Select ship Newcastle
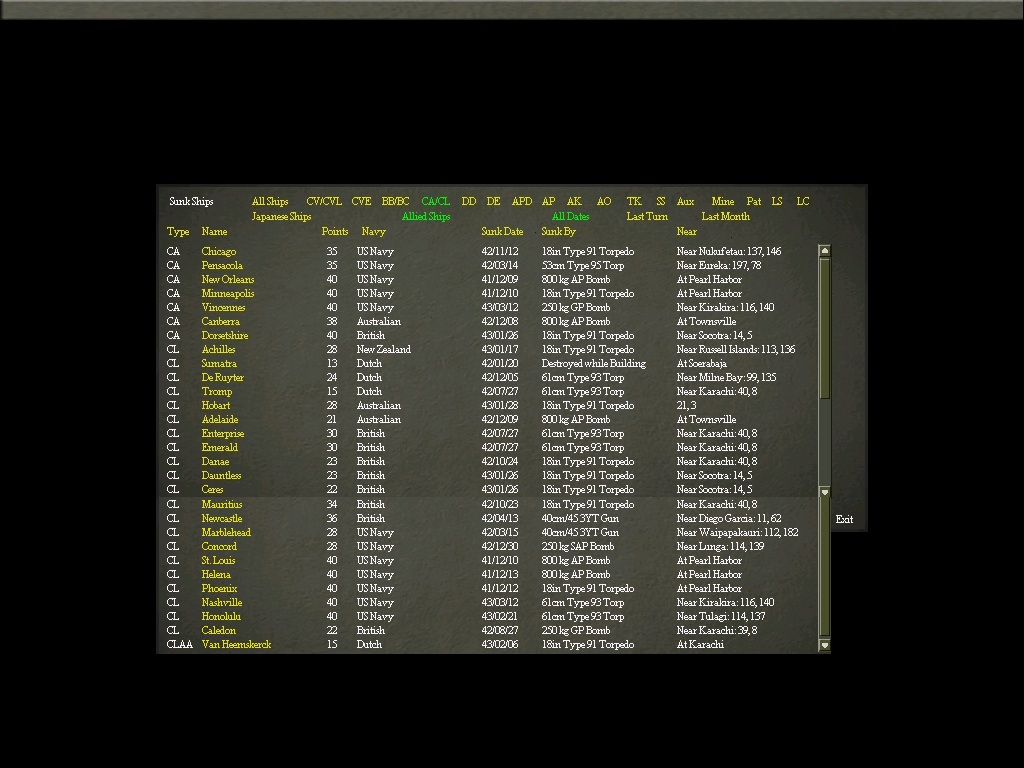 (x=222, y=519)
